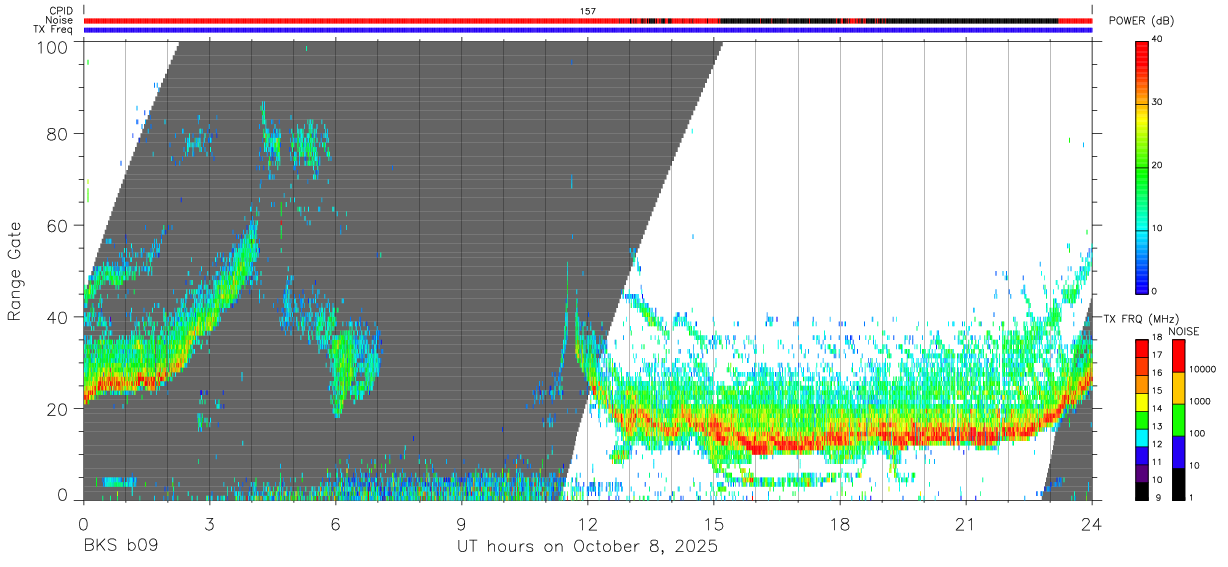Click y-axis tick label 20
Viewport: 1228px width, 567px height.
(x=57, y=409)
